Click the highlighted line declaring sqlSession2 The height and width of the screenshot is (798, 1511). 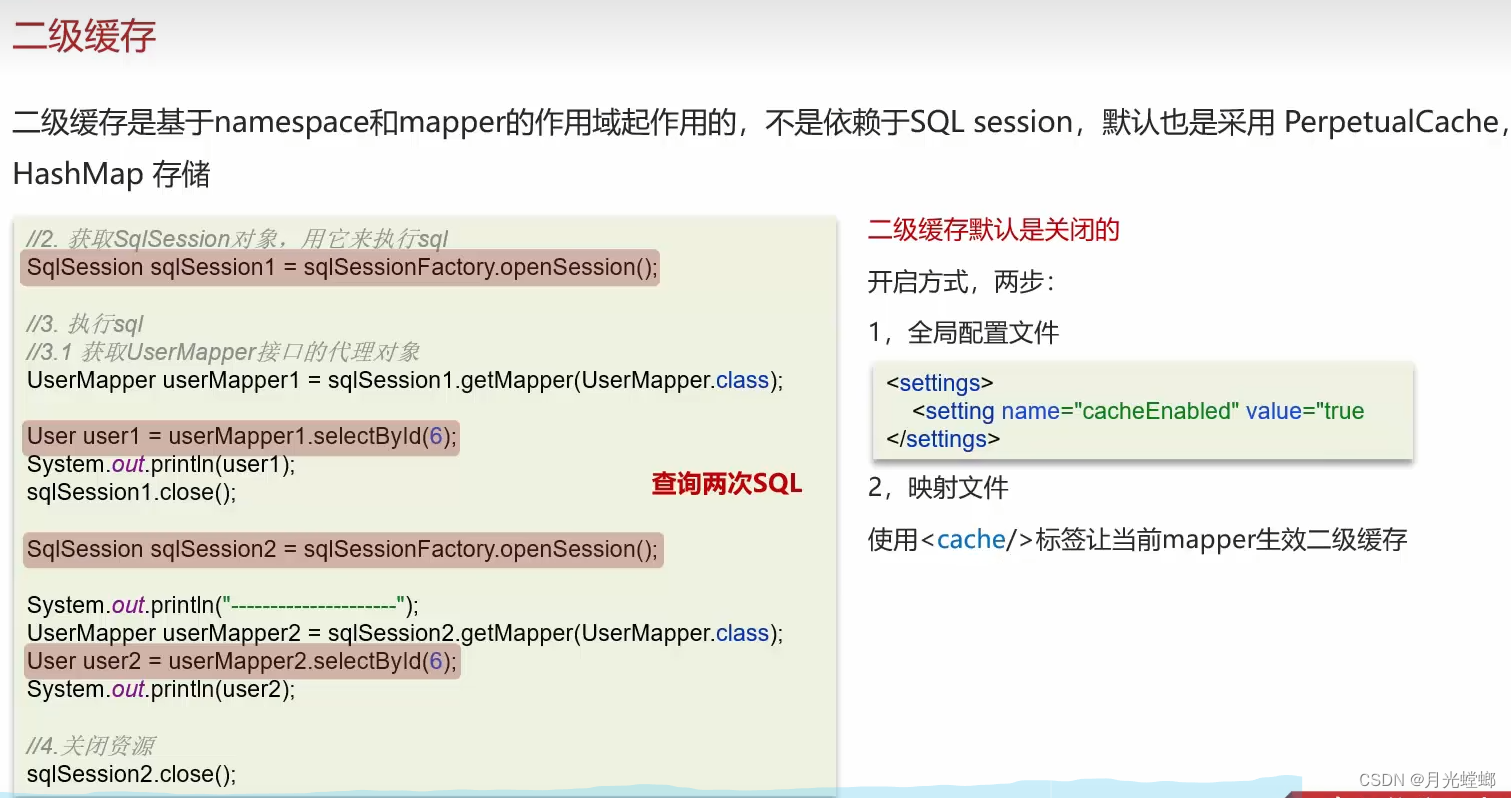coord(342,549)
